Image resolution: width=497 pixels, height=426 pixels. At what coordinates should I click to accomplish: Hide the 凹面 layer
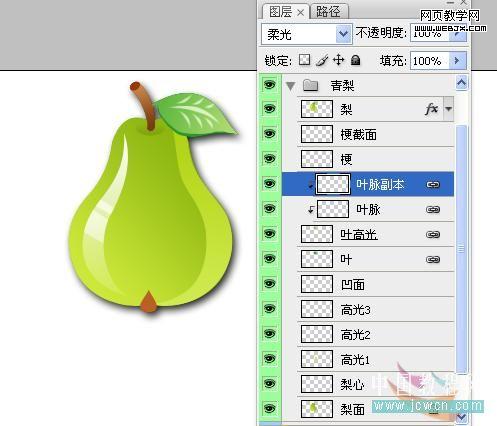coord(269,284)
